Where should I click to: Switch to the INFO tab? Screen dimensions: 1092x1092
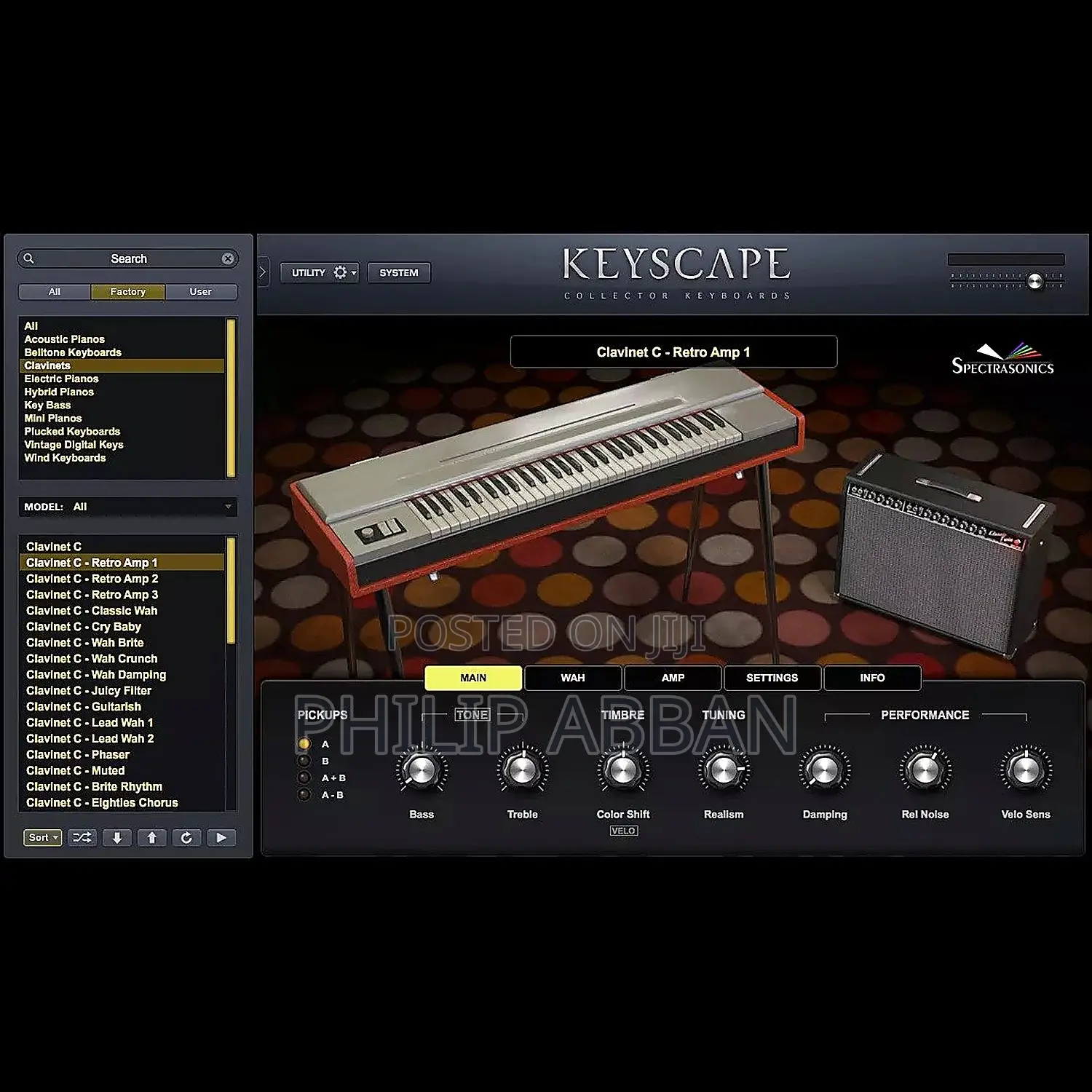point(872,678)
